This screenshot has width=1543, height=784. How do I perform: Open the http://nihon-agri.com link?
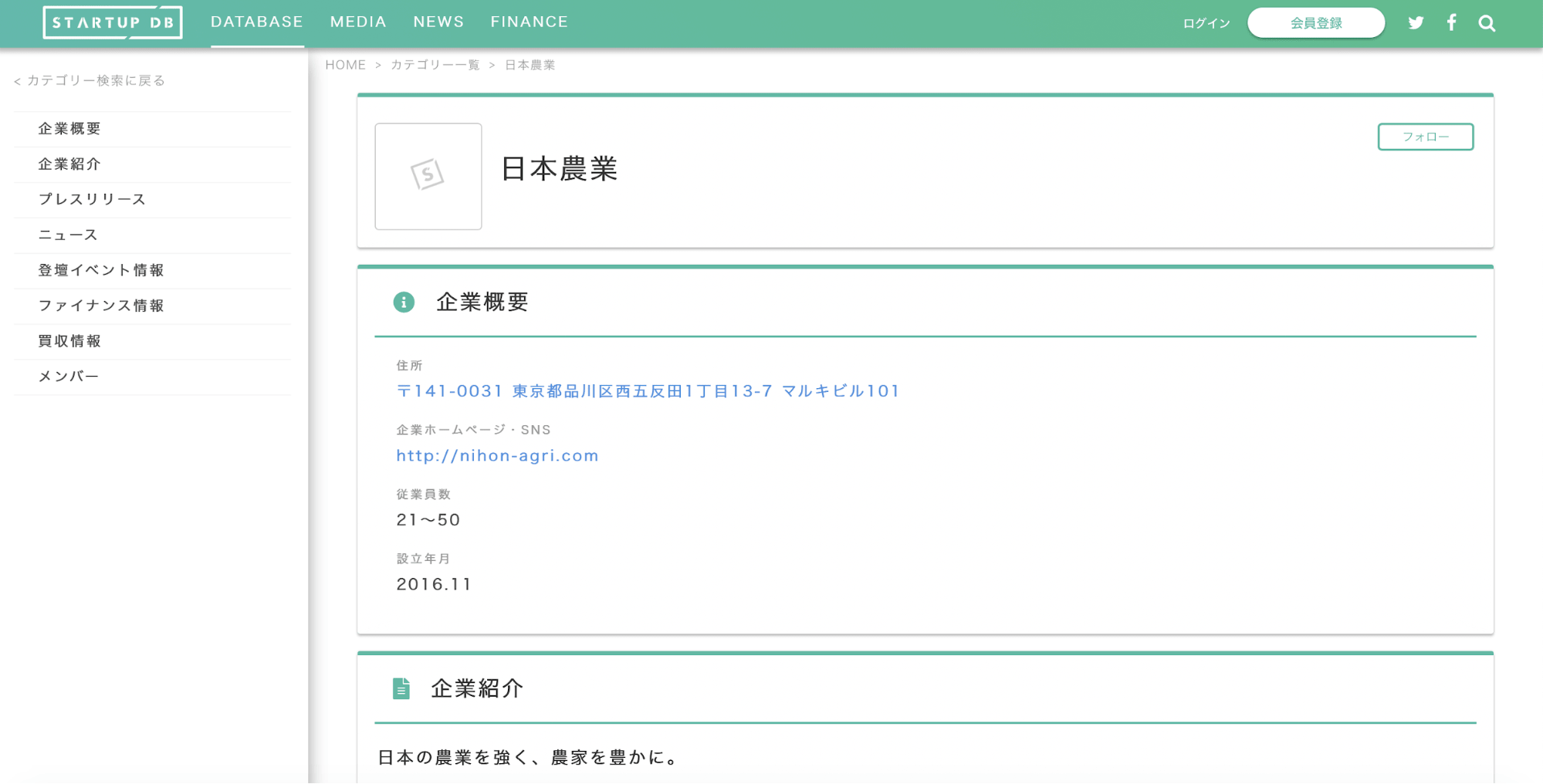[x=498, y=456]
